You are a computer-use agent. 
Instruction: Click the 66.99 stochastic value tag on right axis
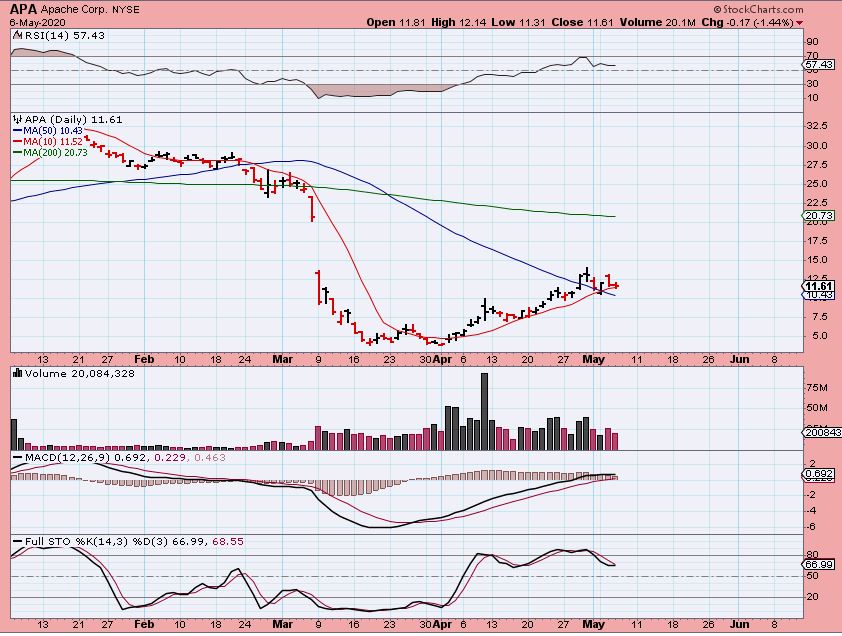click(819, 565)
